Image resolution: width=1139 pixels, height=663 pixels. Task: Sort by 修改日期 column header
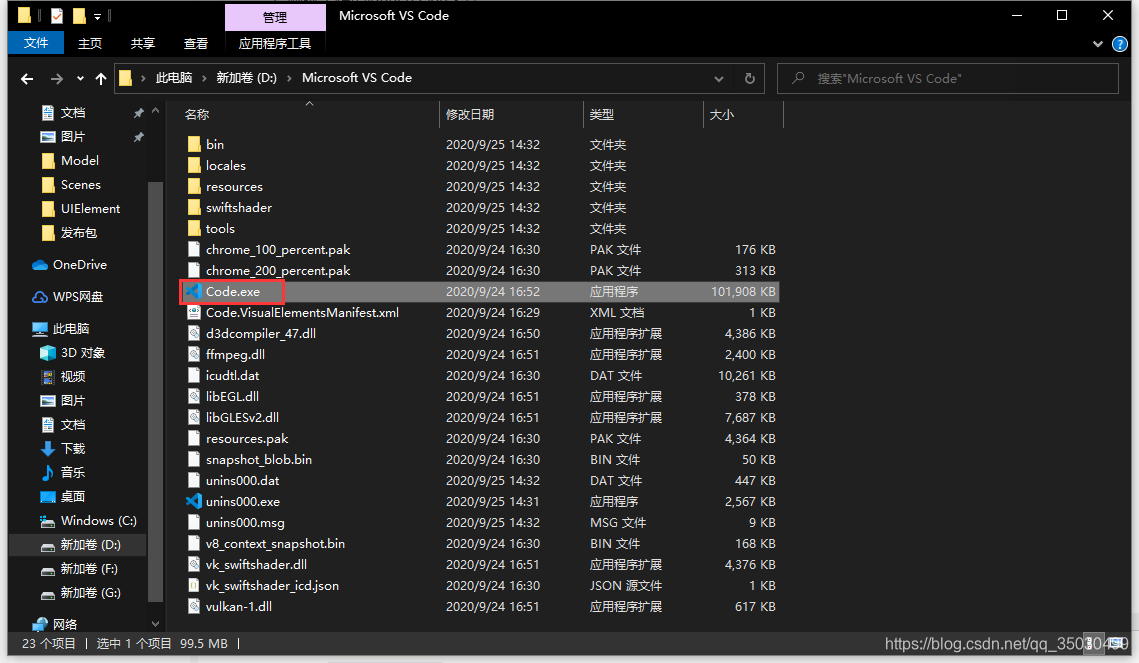pyautogui.click(x=469, y=114)
